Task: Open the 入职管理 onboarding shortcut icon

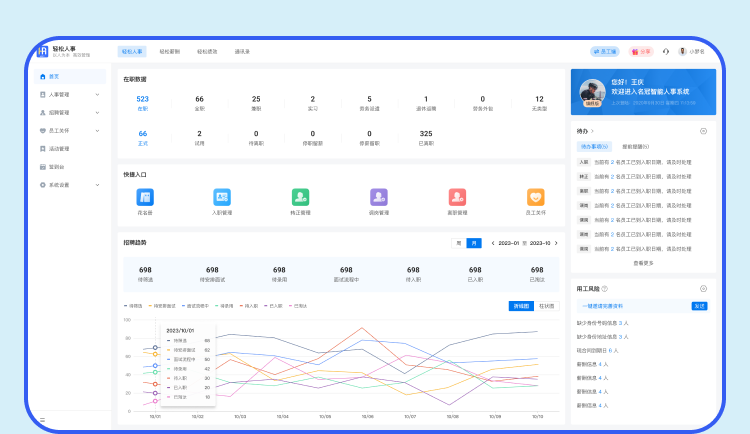Action: tap(221, 198)
